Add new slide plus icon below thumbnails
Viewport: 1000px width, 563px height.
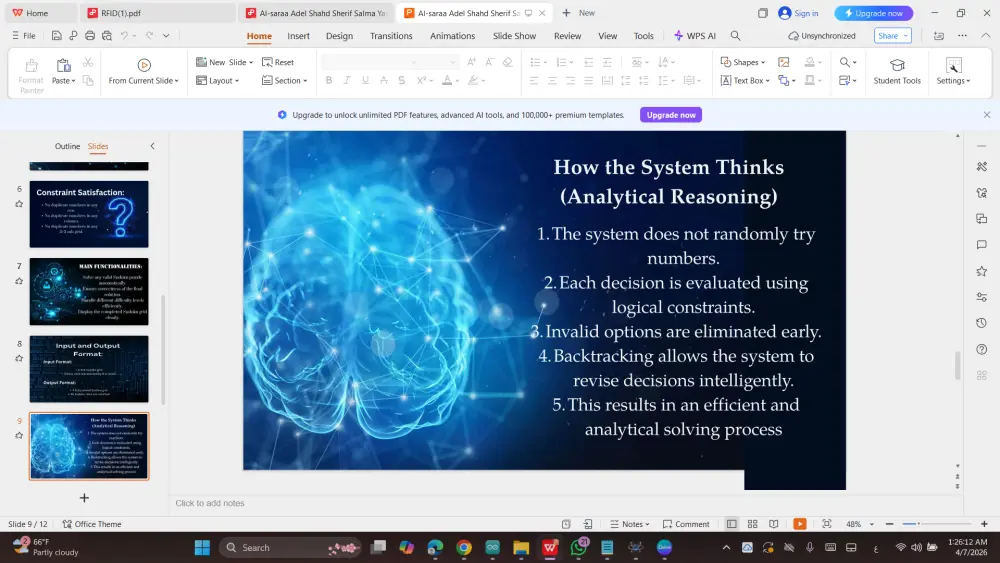tap(84, 498)
